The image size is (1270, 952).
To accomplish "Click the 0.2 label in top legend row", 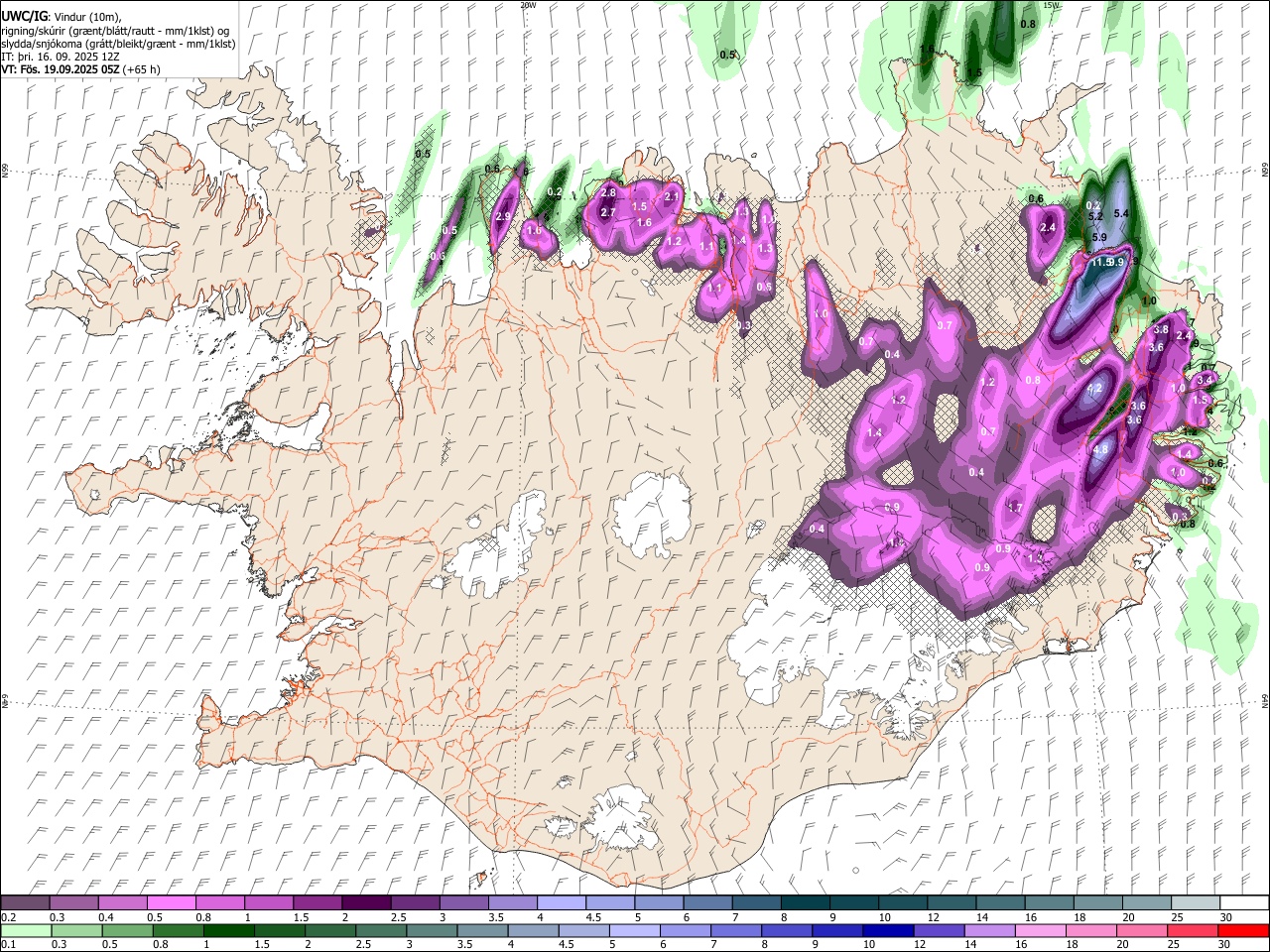I will 8,917.
